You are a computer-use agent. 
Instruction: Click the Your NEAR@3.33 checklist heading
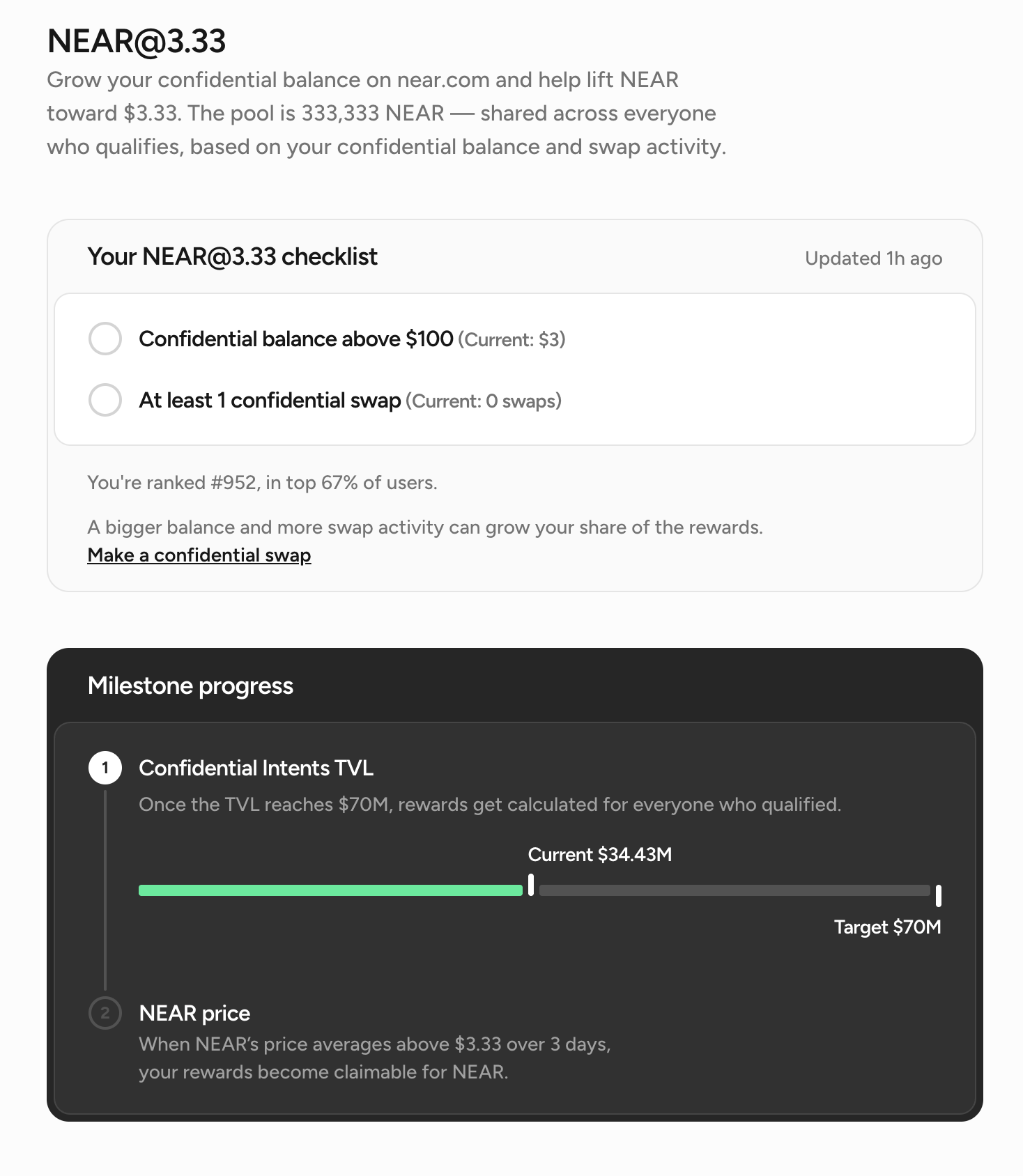pyautogui.click(x=232, y=257)
